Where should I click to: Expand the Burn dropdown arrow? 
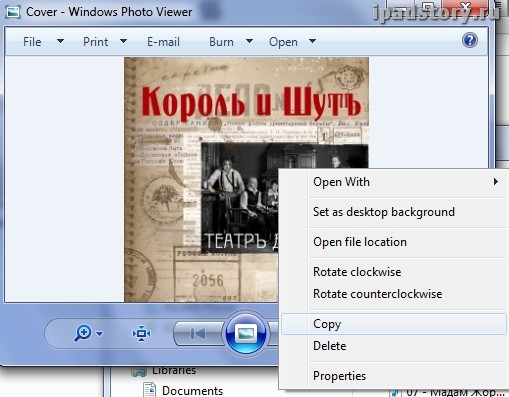249,41
